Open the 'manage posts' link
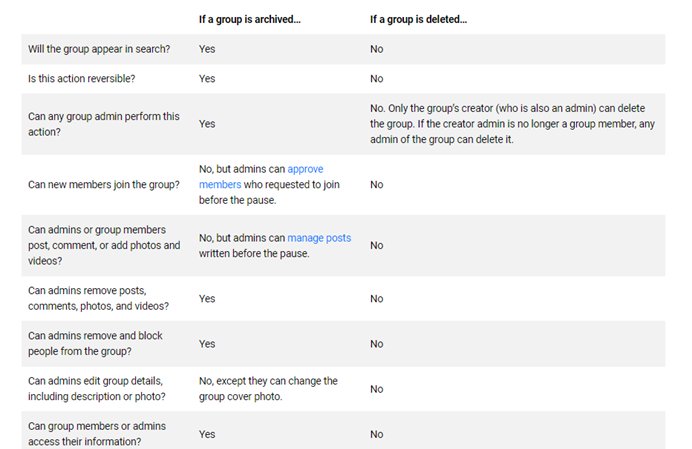Viewport: 692px width, 449px height. tap(319, 238)
